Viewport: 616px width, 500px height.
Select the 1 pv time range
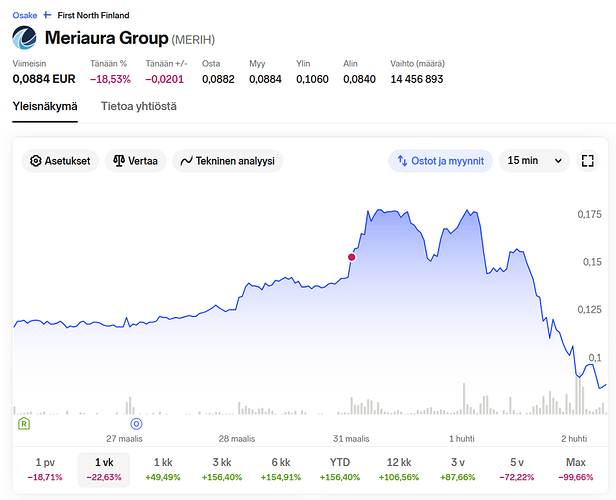(45, 469)
